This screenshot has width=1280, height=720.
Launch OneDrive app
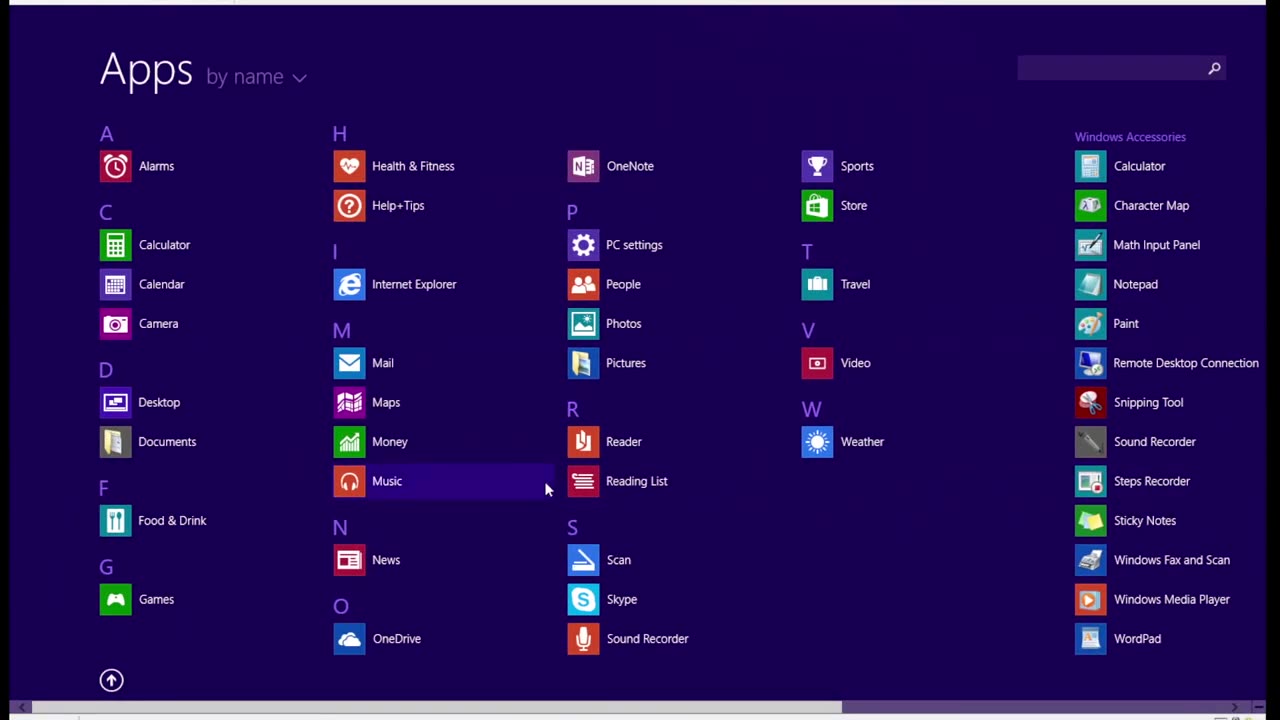tap(349, 639)
